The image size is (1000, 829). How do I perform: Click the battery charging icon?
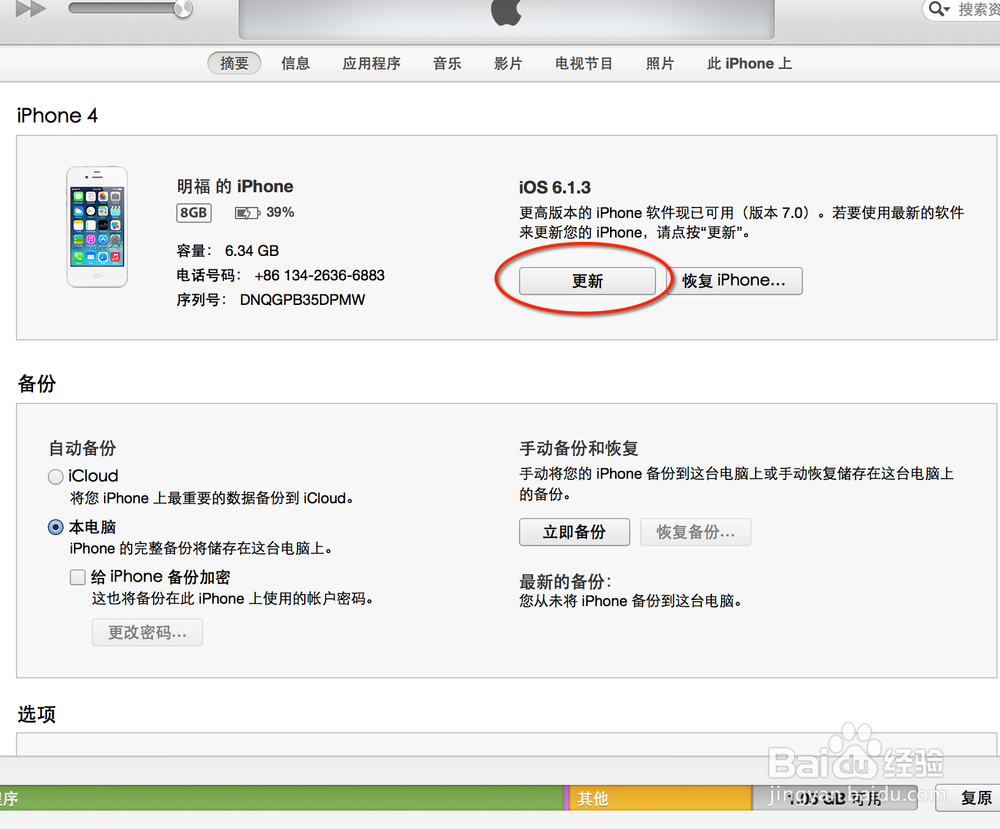point(247,212)
